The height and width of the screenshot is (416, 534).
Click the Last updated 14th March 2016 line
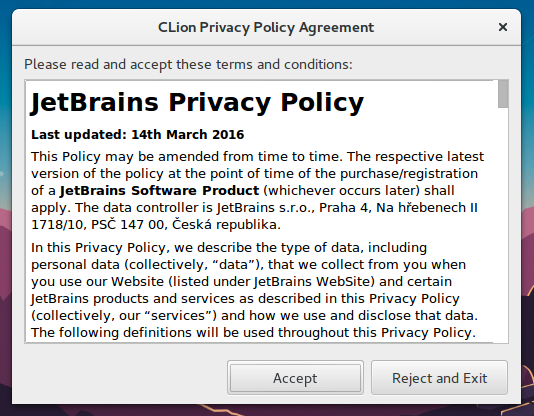pos(138,134)
